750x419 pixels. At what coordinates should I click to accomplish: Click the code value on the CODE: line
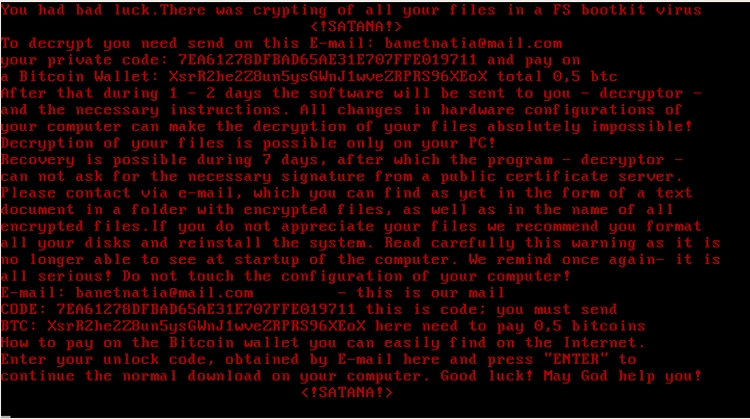click(x=206, y=309)
